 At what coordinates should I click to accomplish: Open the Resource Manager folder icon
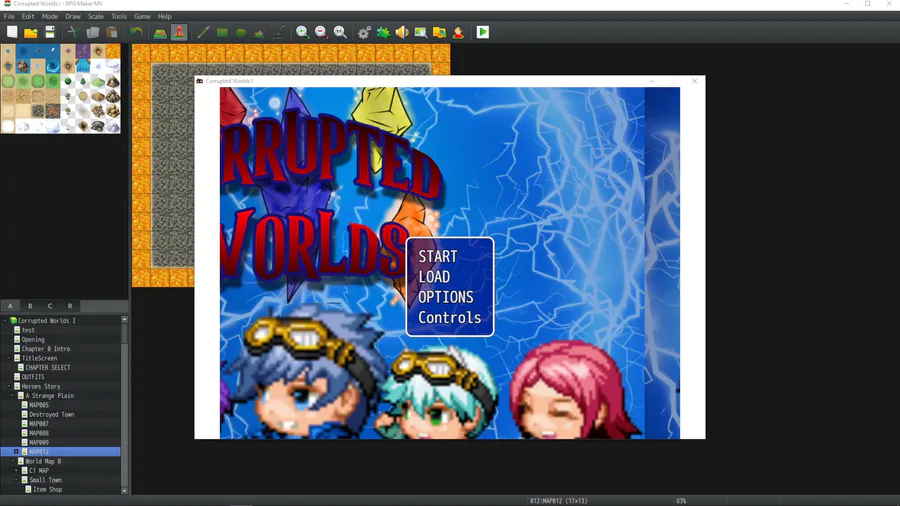440,32
